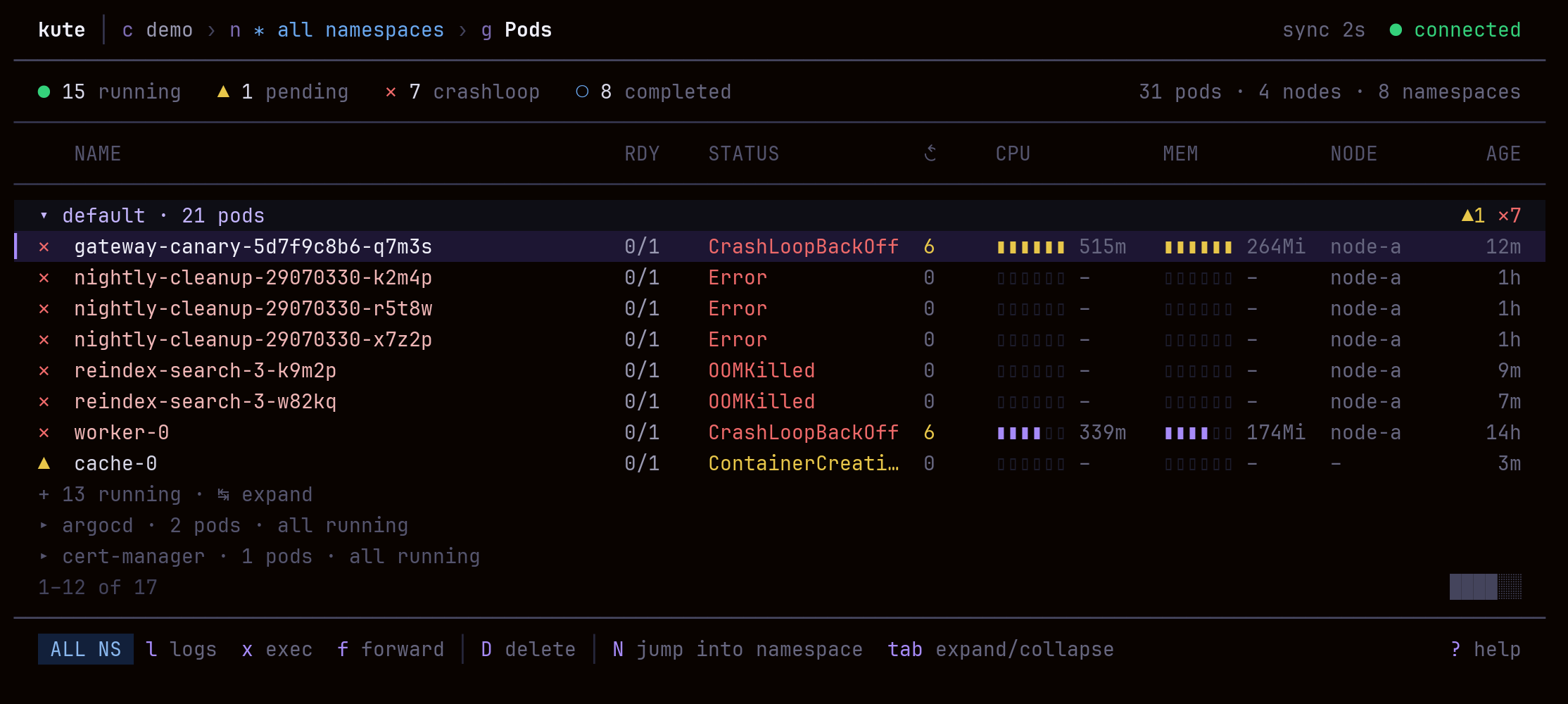Sort by the CPU column header
The width and height of the screenshot is (1568, 704).
point(1013,153)
